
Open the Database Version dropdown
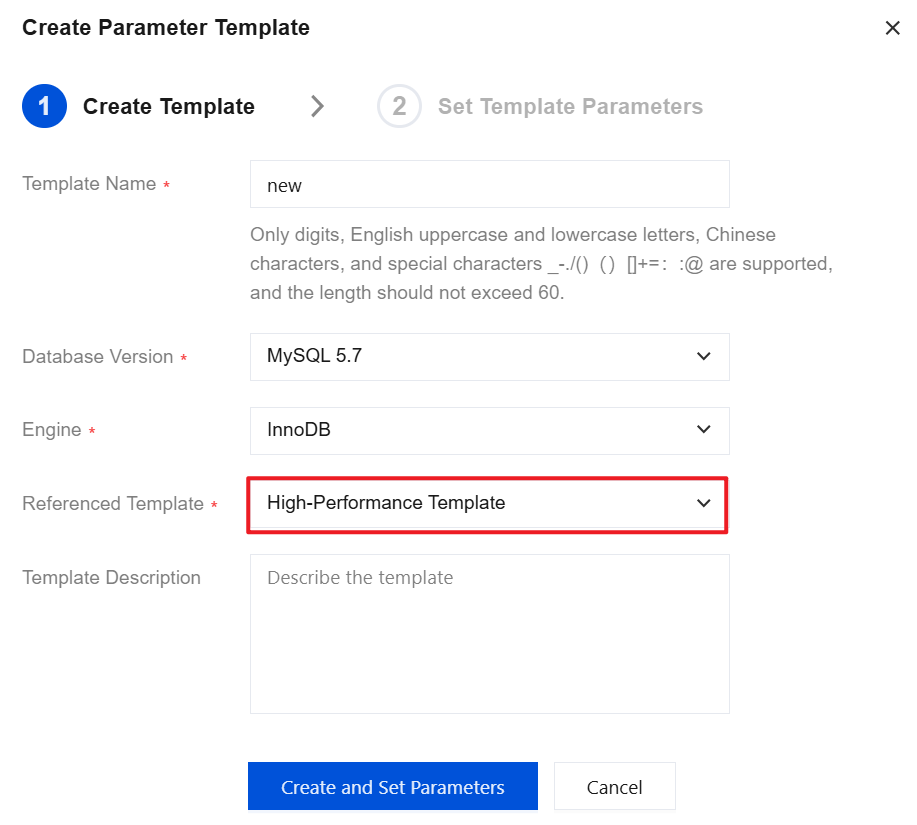pyautogui.click(x=489, y=357)
